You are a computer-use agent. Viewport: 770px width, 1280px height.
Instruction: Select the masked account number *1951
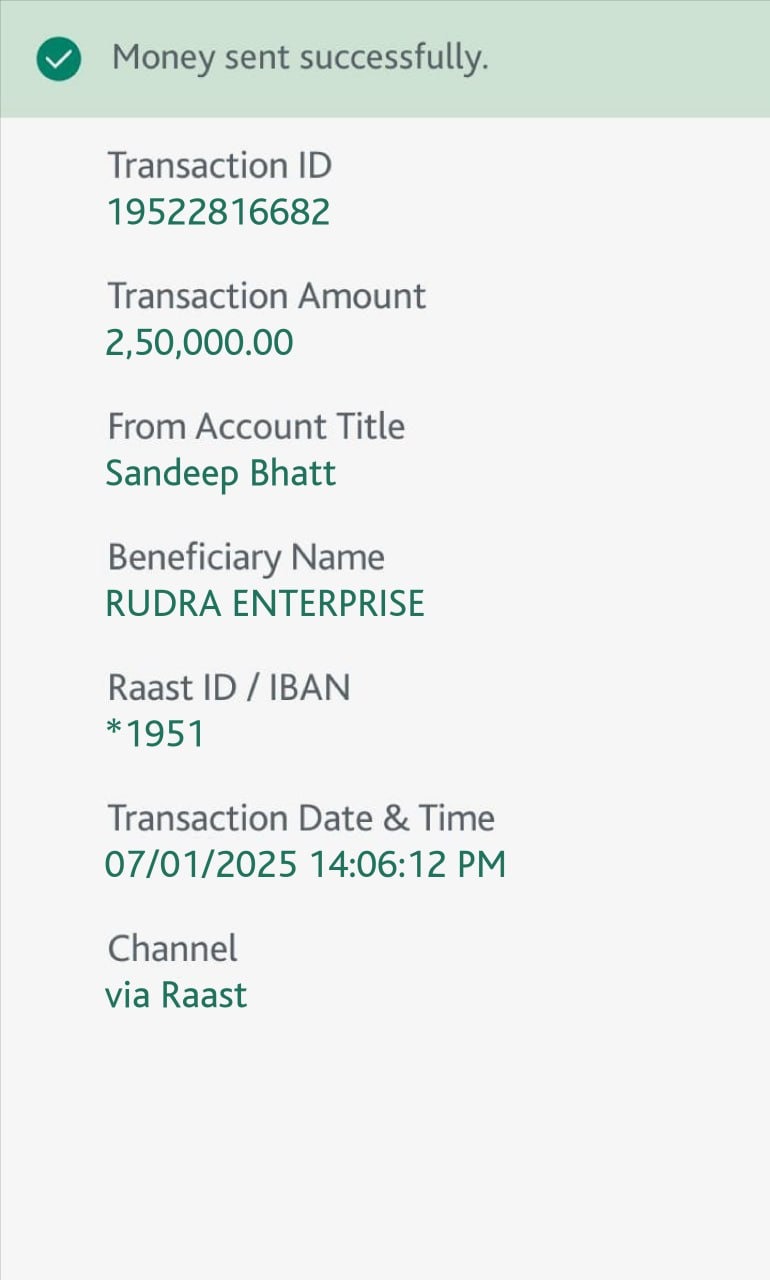pos(156,734)
